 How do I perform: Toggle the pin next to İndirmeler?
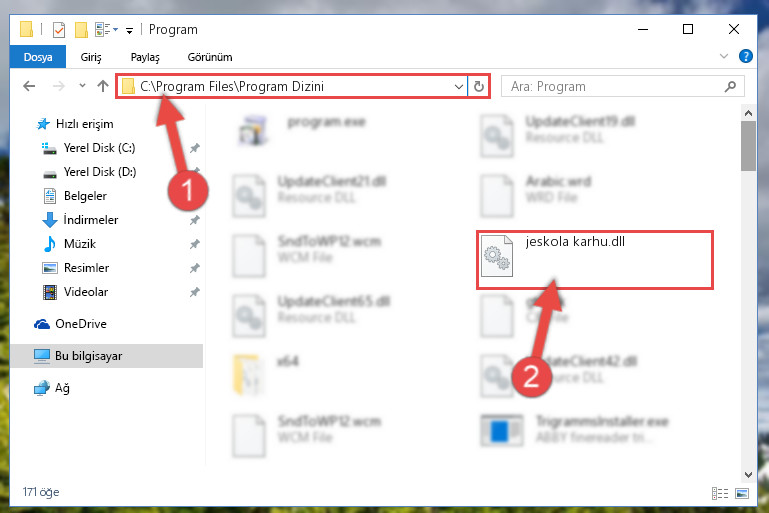click(195, 220)
